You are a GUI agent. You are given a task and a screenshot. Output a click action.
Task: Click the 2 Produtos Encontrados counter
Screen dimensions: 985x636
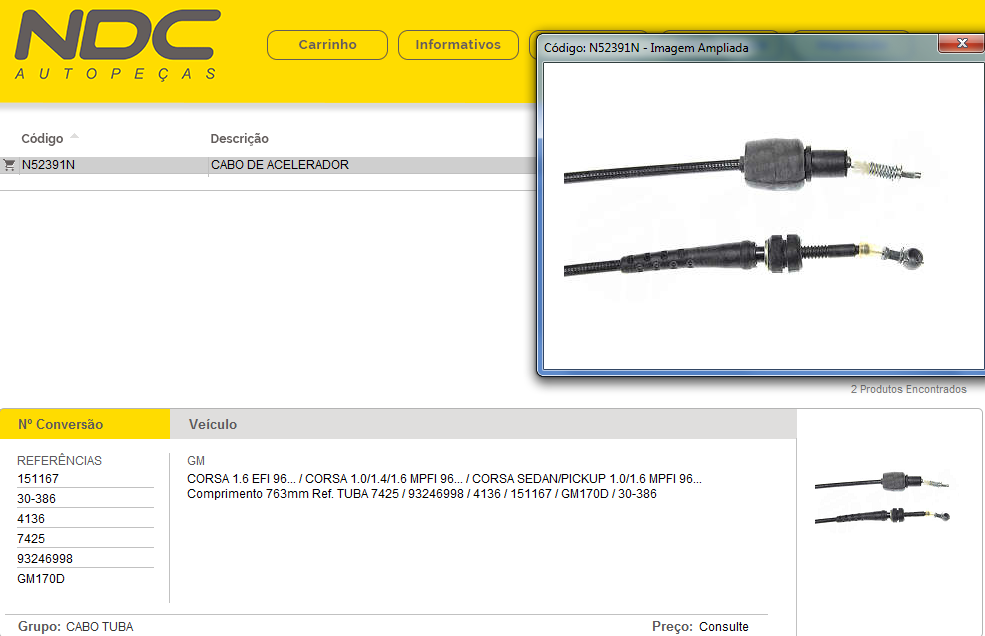click(x=908, y=390)
